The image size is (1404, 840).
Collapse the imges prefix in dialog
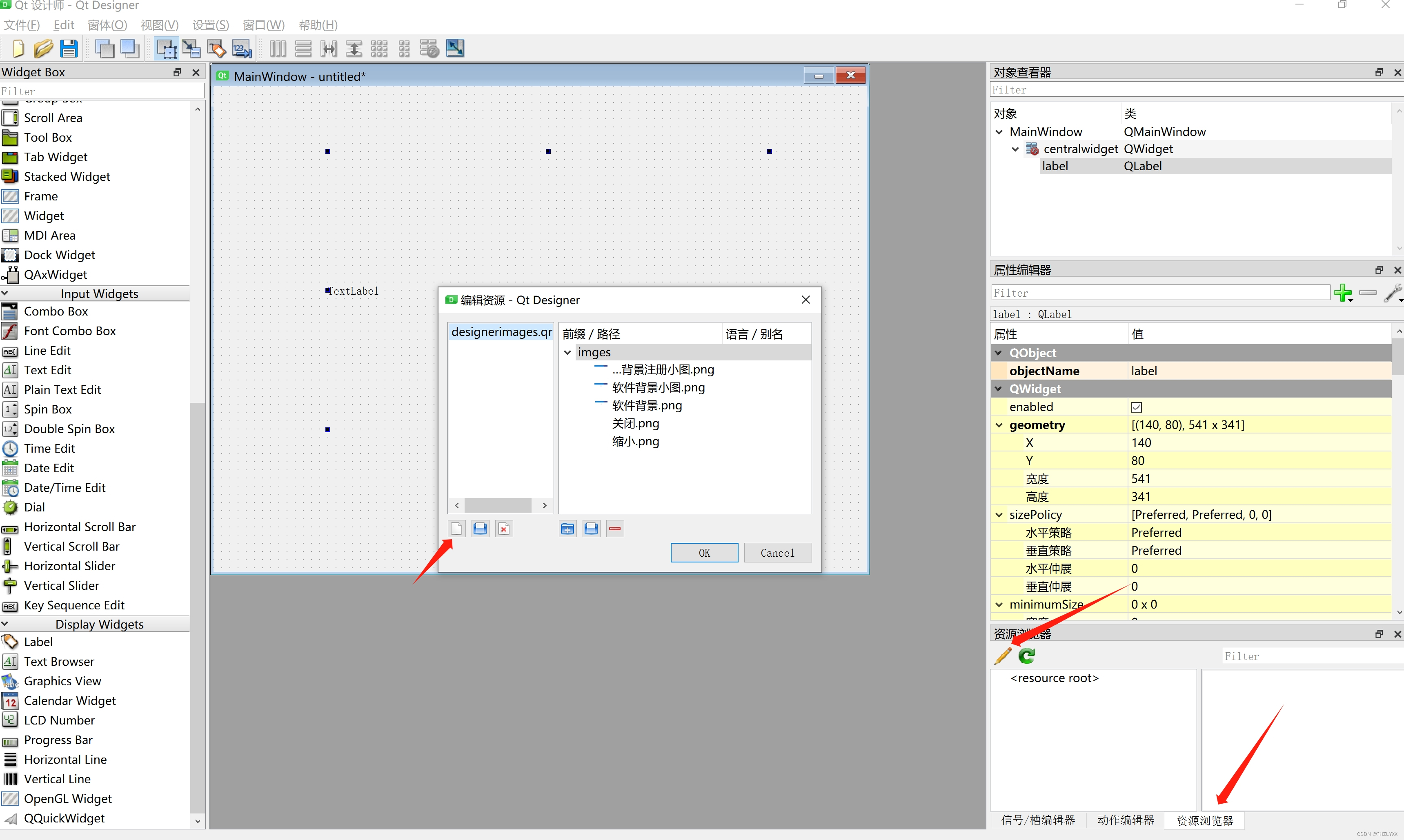(x=567, y=352)
